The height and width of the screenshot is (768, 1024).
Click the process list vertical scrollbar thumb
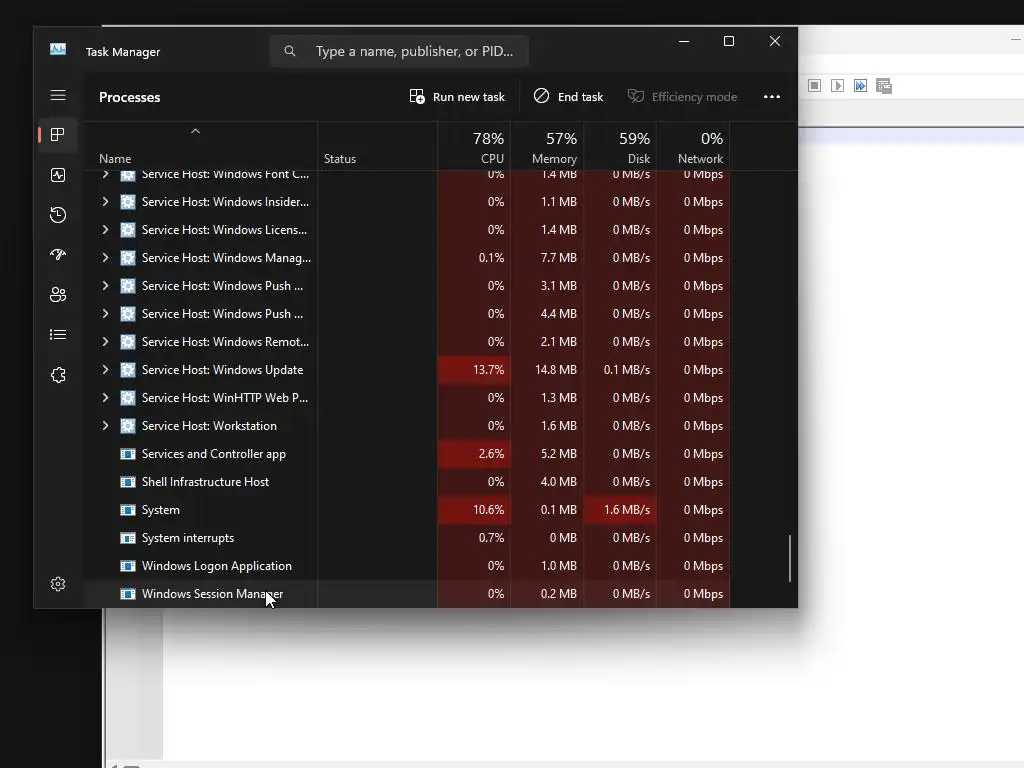pos(790,558)
